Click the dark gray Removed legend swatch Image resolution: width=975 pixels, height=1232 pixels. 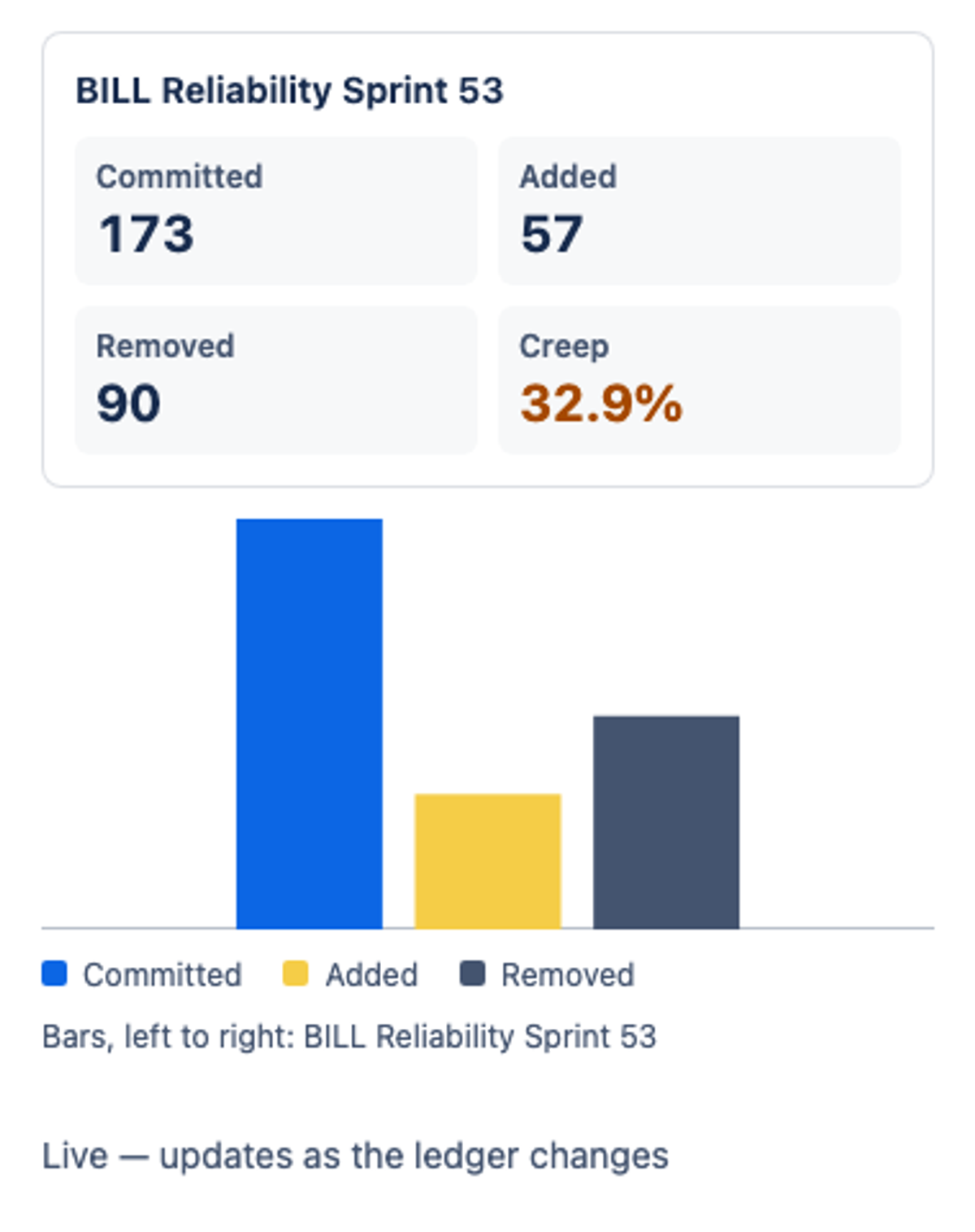(x=472, y=974)
